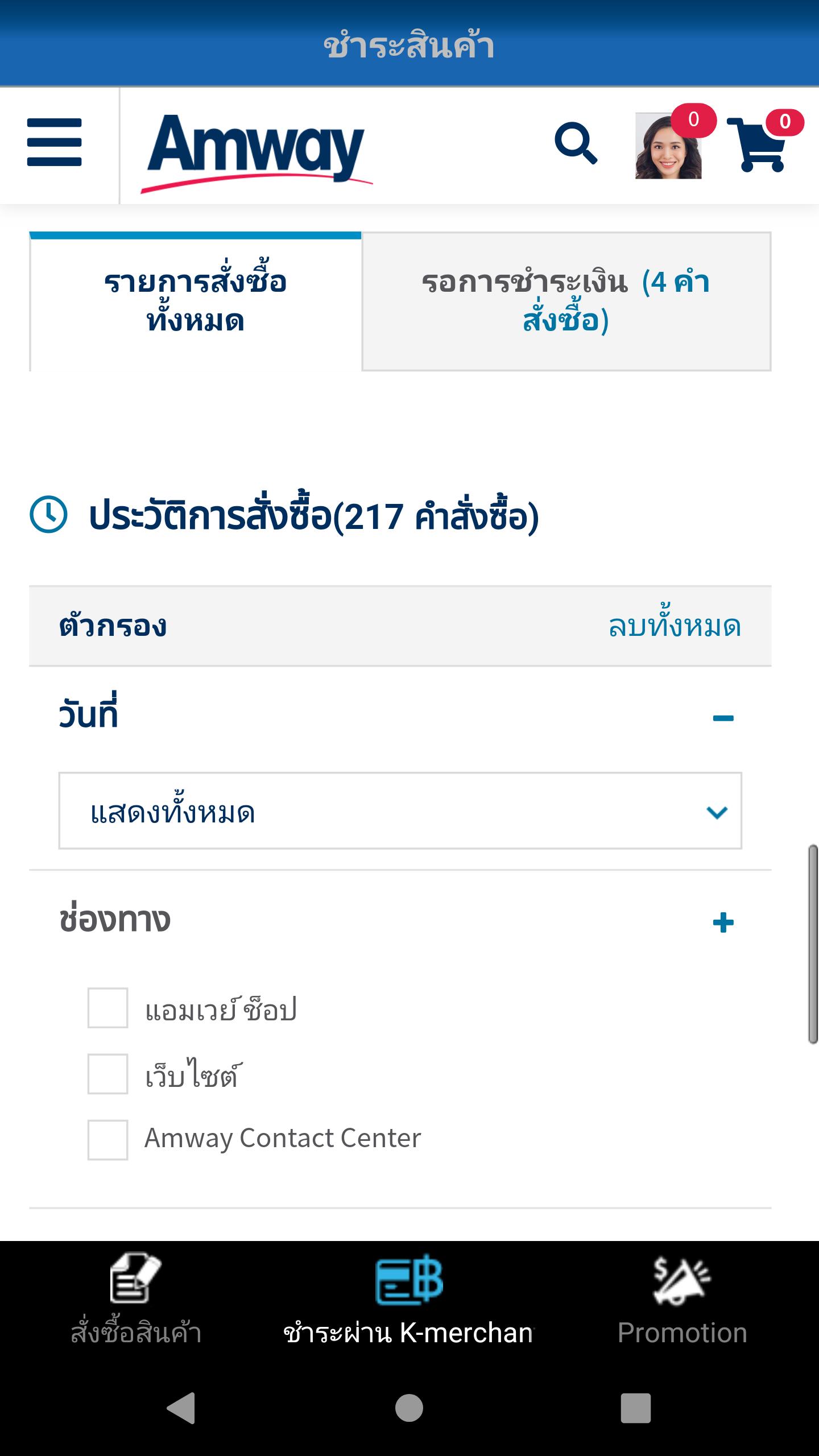Click the page scrollbar
819x1456 pixels.
[x=813, y=944]
